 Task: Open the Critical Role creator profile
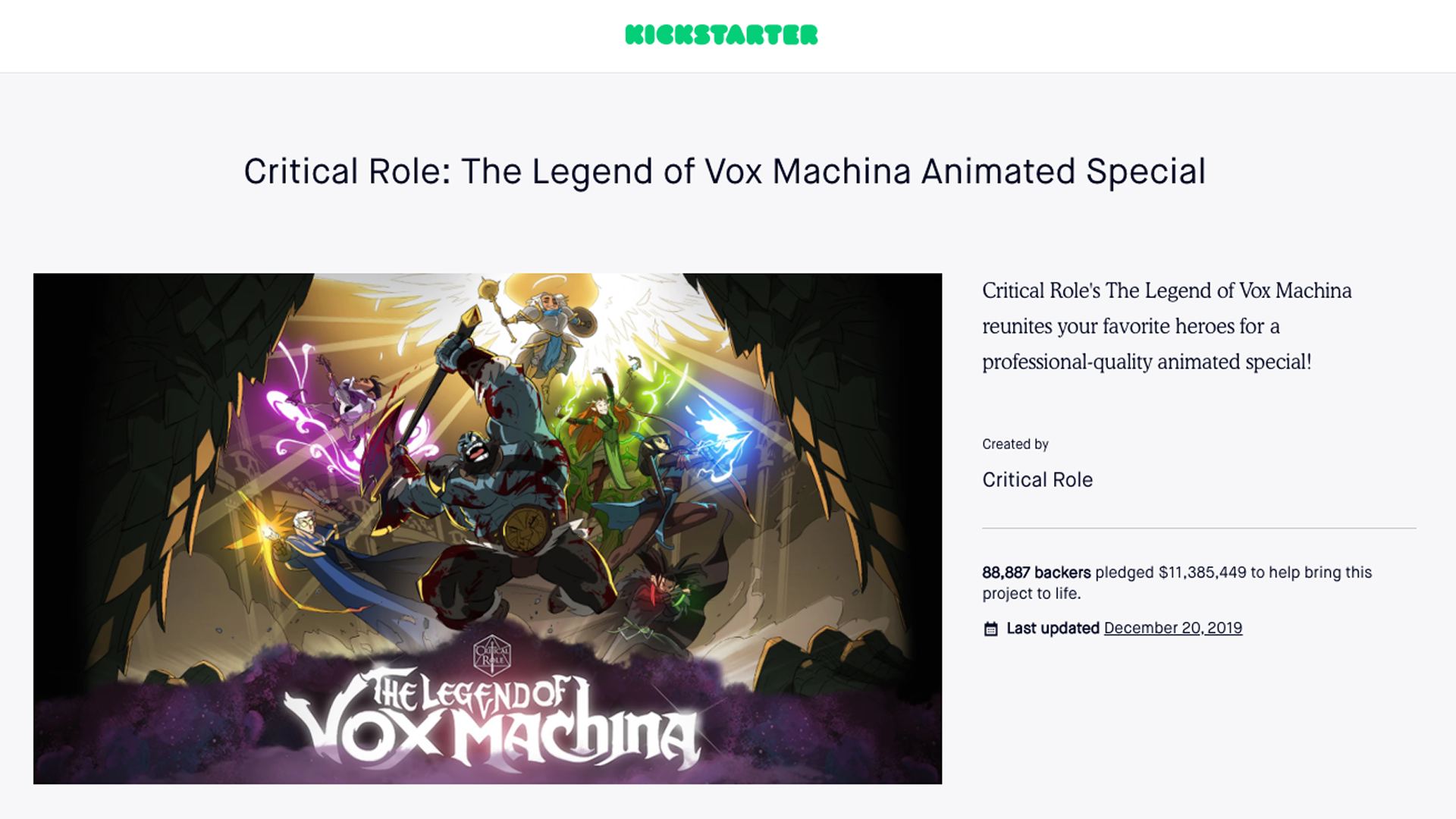pos(1037,479)
